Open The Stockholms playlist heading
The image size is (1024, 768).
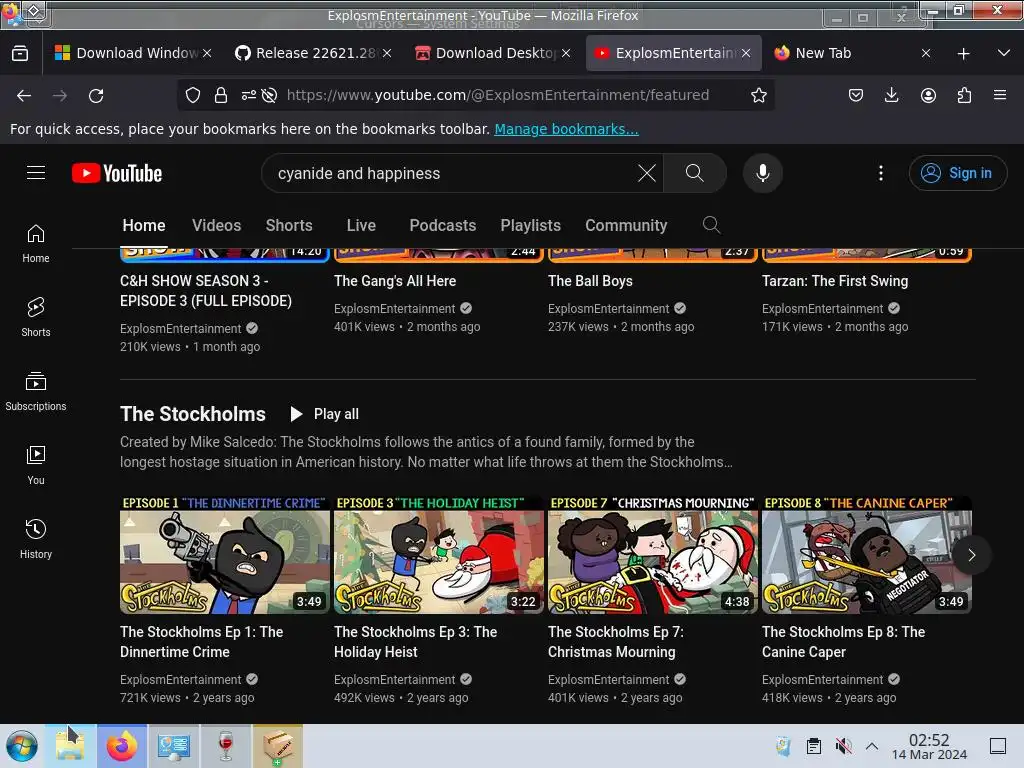193,414
